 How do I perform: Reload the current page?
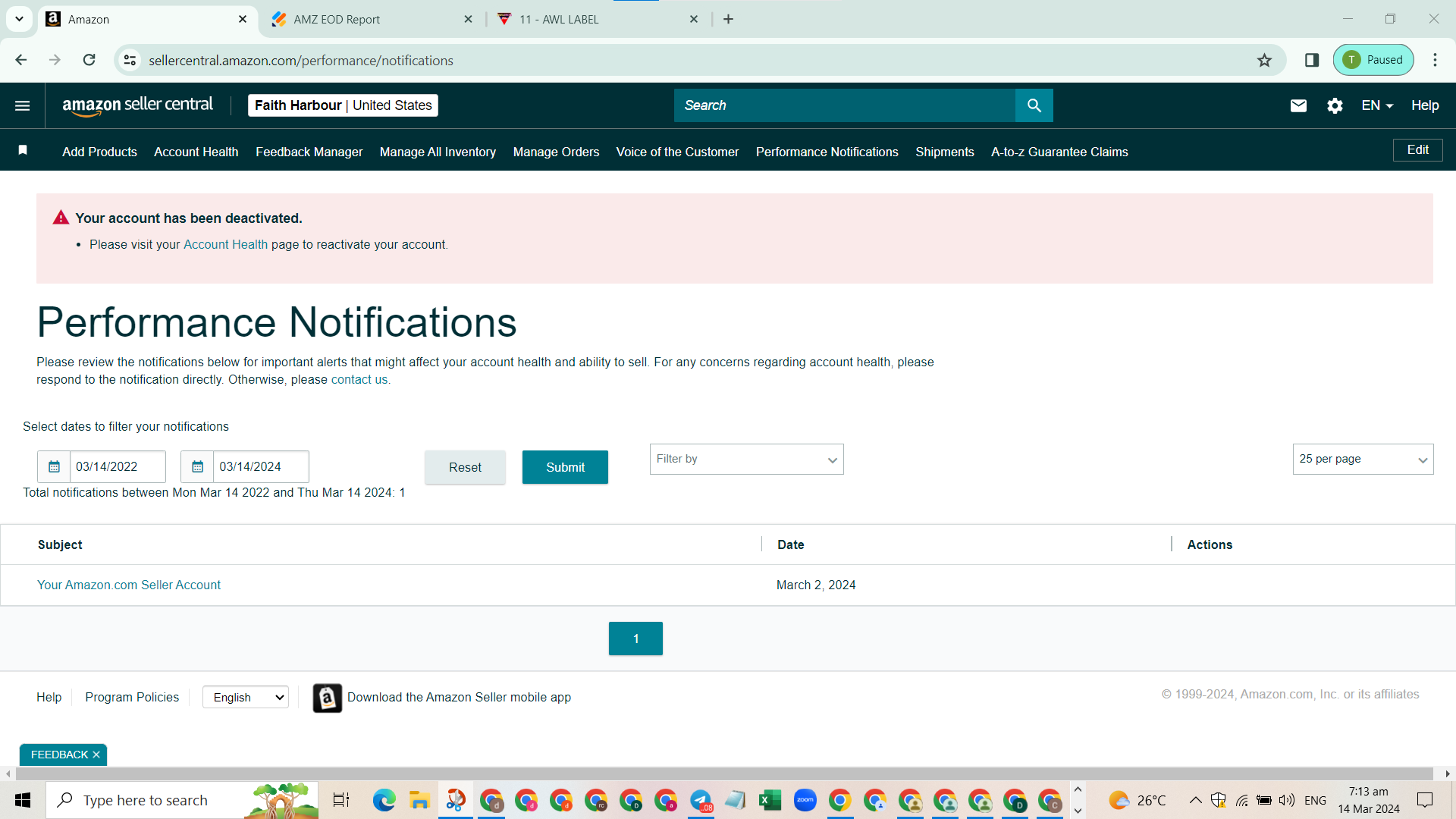point(89,60)
